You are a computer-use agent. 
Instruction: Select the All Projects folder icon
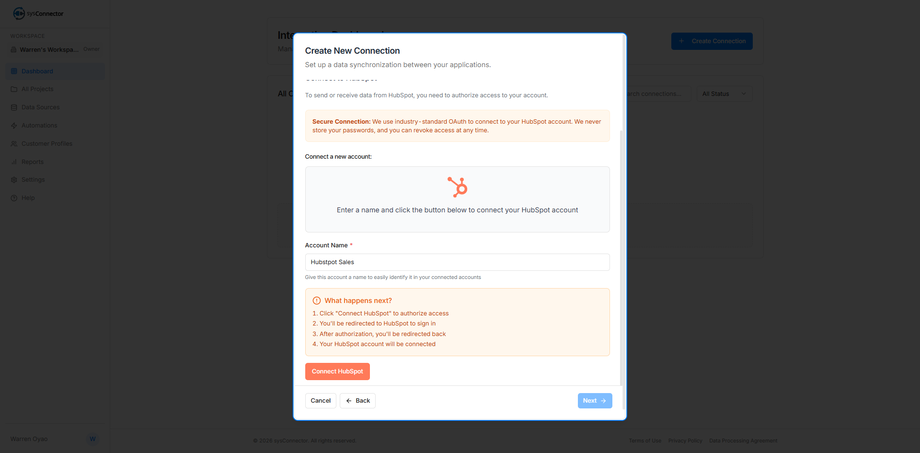[x=14, y=89]
